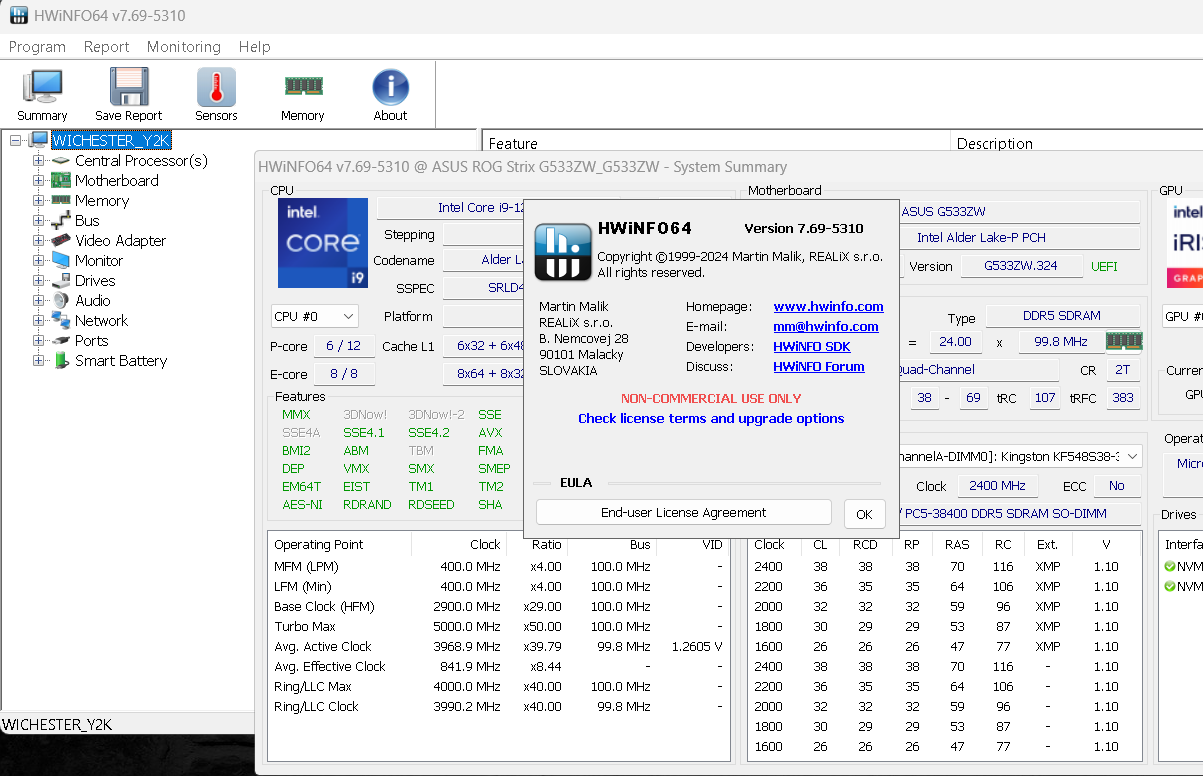Screen dimensions: 1203x776
Task: Collapse the WICHESTER_Y2K root node
Action: 16,141
